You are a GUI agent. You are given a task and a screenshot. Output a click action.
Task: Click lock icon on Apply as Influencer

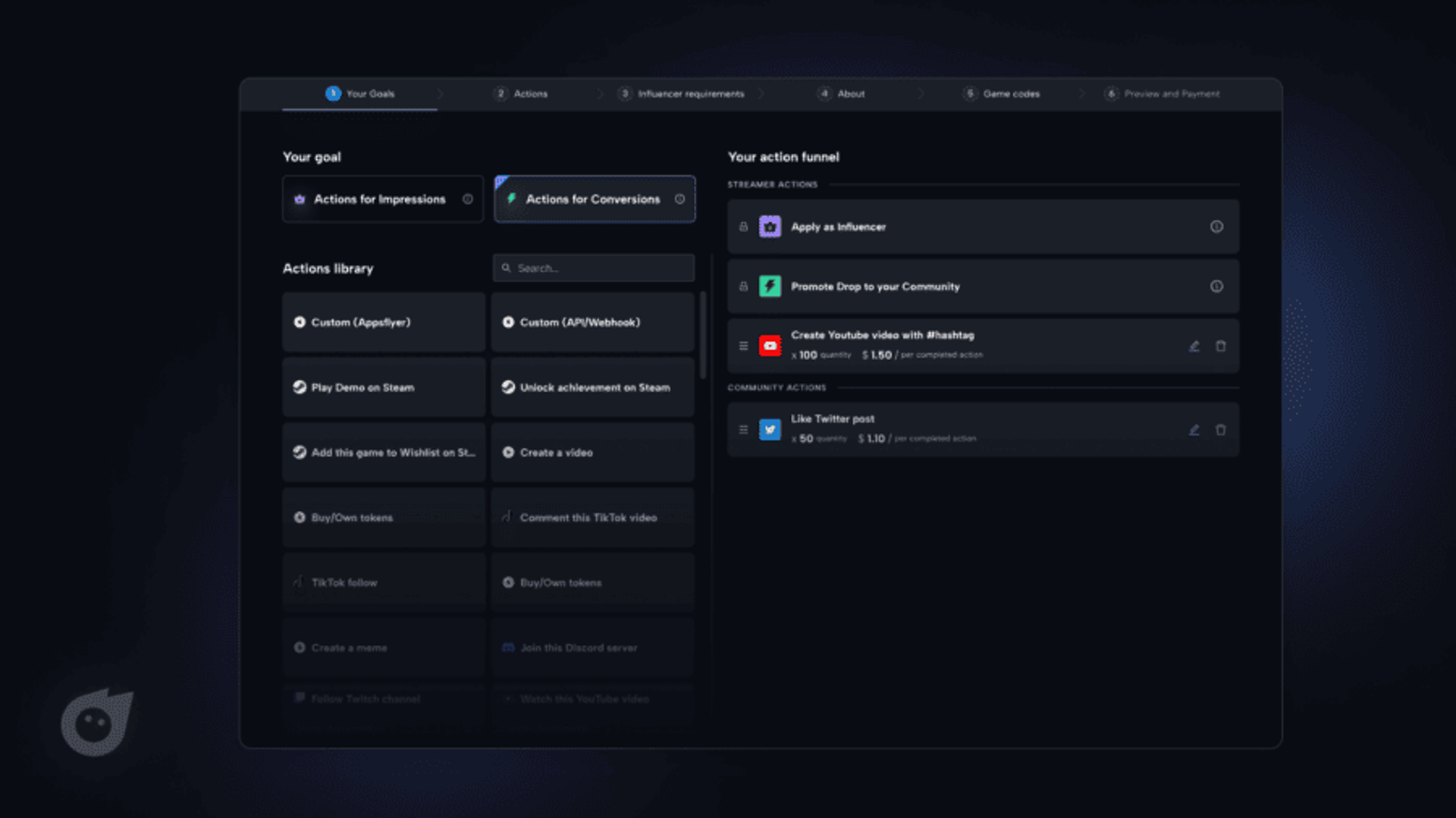[x=743, y=227]
